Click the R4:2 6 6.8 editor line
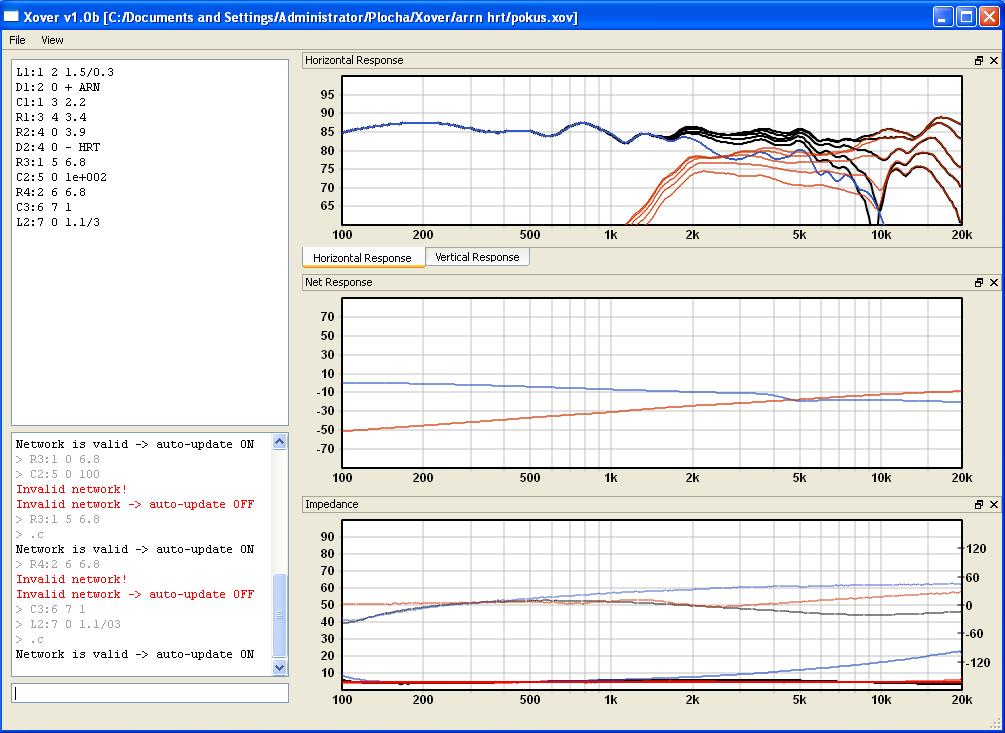1005x733 pixels. click(x=51, y=192)
